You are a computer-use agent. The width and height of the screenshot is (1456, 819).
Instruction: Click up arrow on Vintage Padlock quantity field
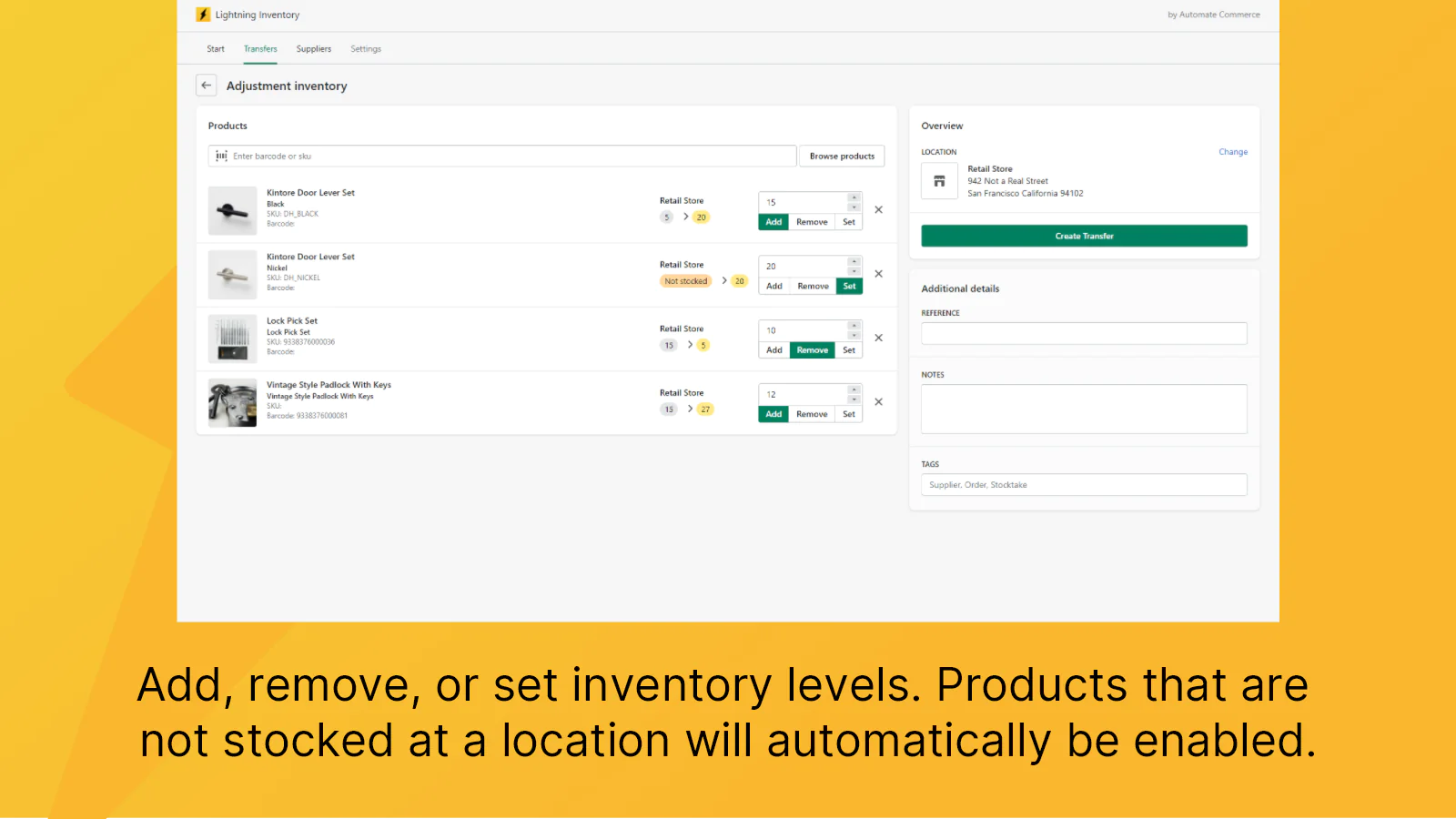(x=854, y=389)
